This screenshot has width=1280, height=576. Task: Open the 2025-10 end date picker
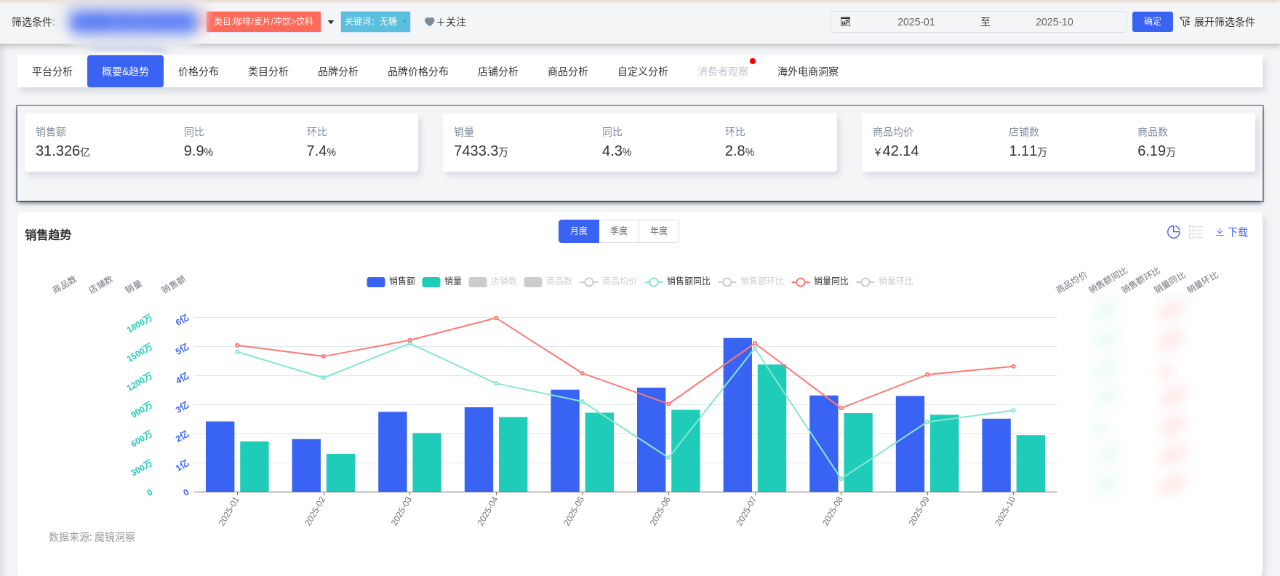click(x=1054, y=22)
